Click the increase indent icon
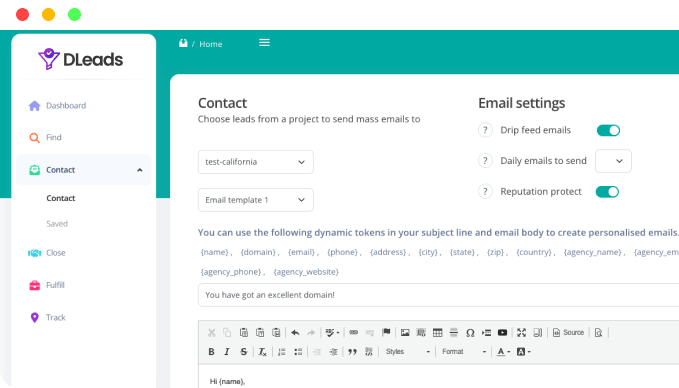This screenshot has height=388, width=679. click(333, 352)
